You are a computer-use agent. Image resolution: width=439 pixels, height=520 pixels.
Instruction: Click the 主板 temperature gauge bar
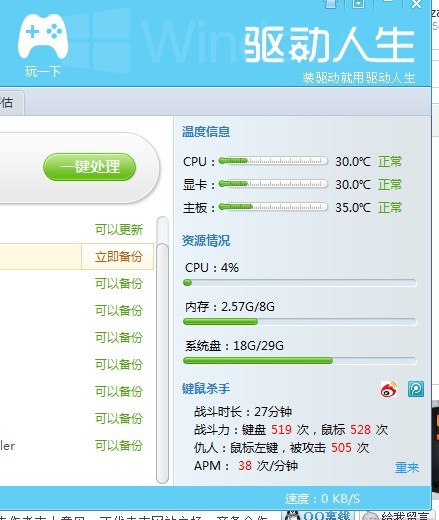273,207
